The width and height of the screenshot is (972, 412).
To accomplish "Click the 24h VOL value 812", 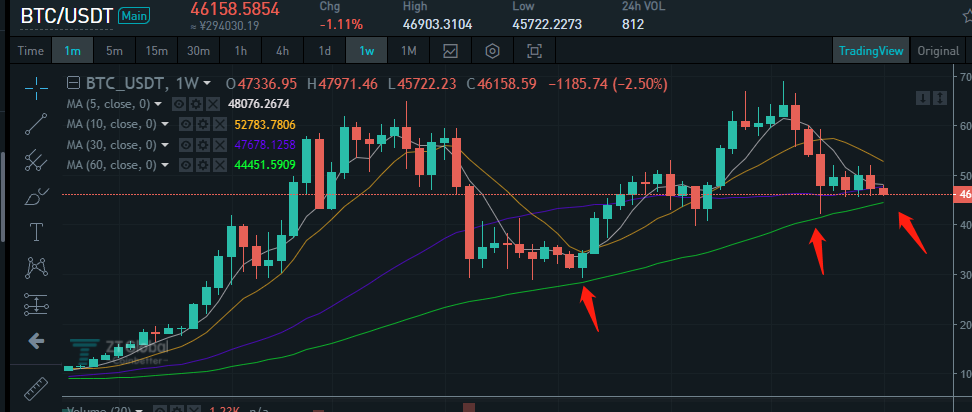I will pos(633,25).
